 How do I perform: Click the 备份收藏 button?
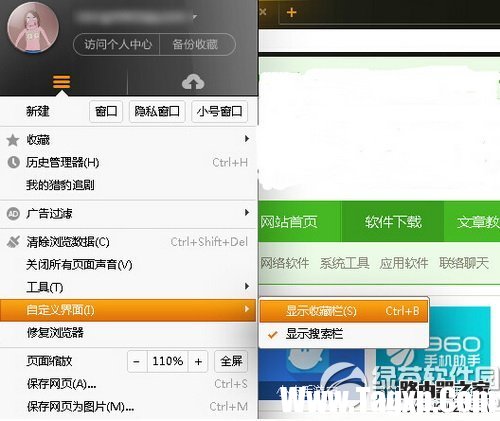(x=196, y=44)
